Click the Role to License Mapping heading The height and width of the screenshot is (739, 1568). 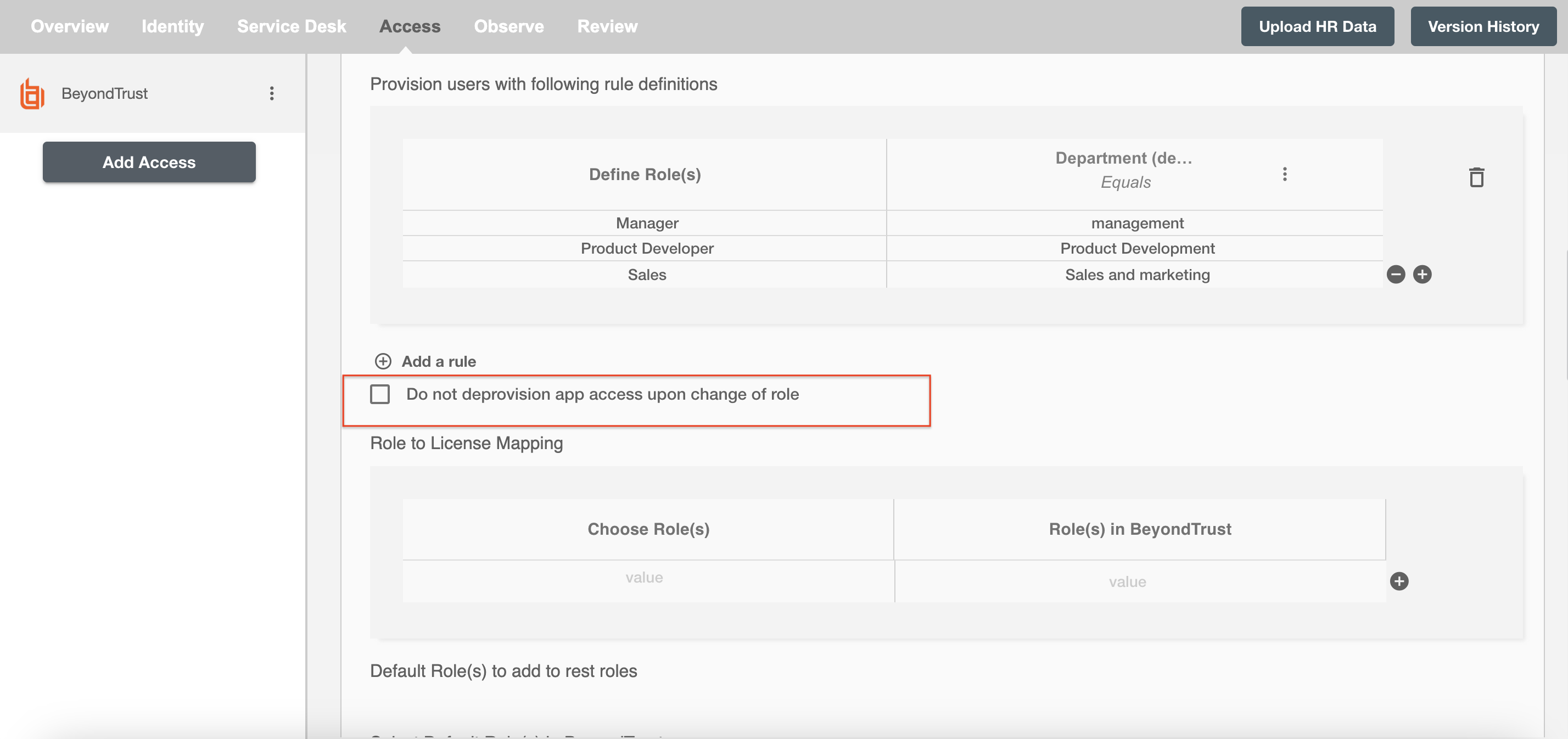(x=466, y=443)
